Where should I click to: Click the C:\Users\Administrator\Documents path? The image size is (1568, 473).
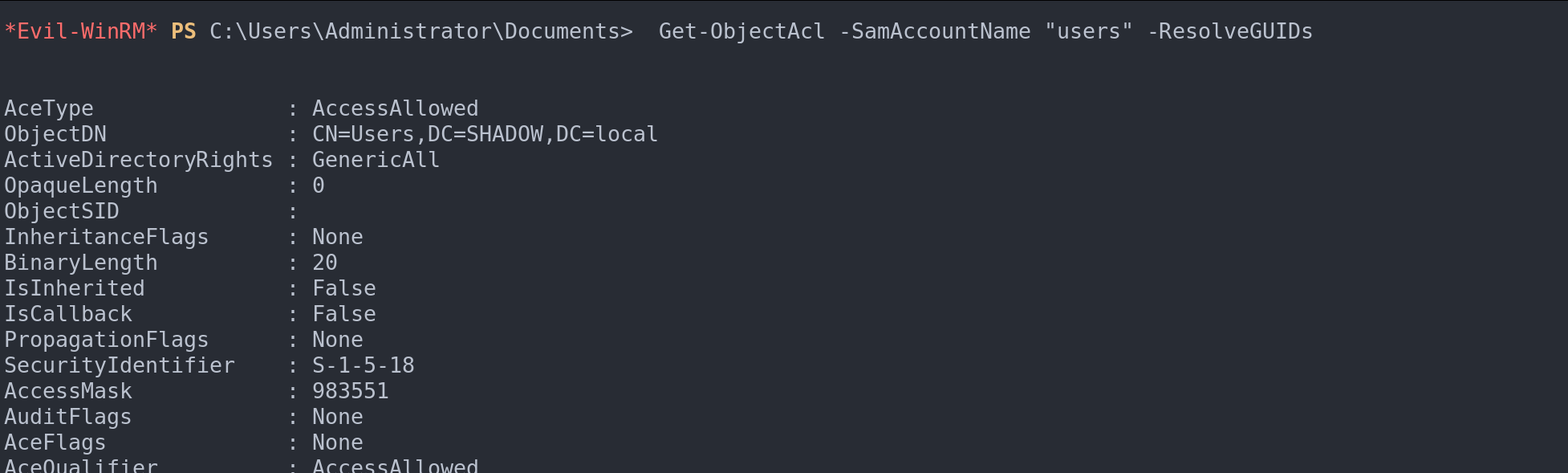point(420,31)
